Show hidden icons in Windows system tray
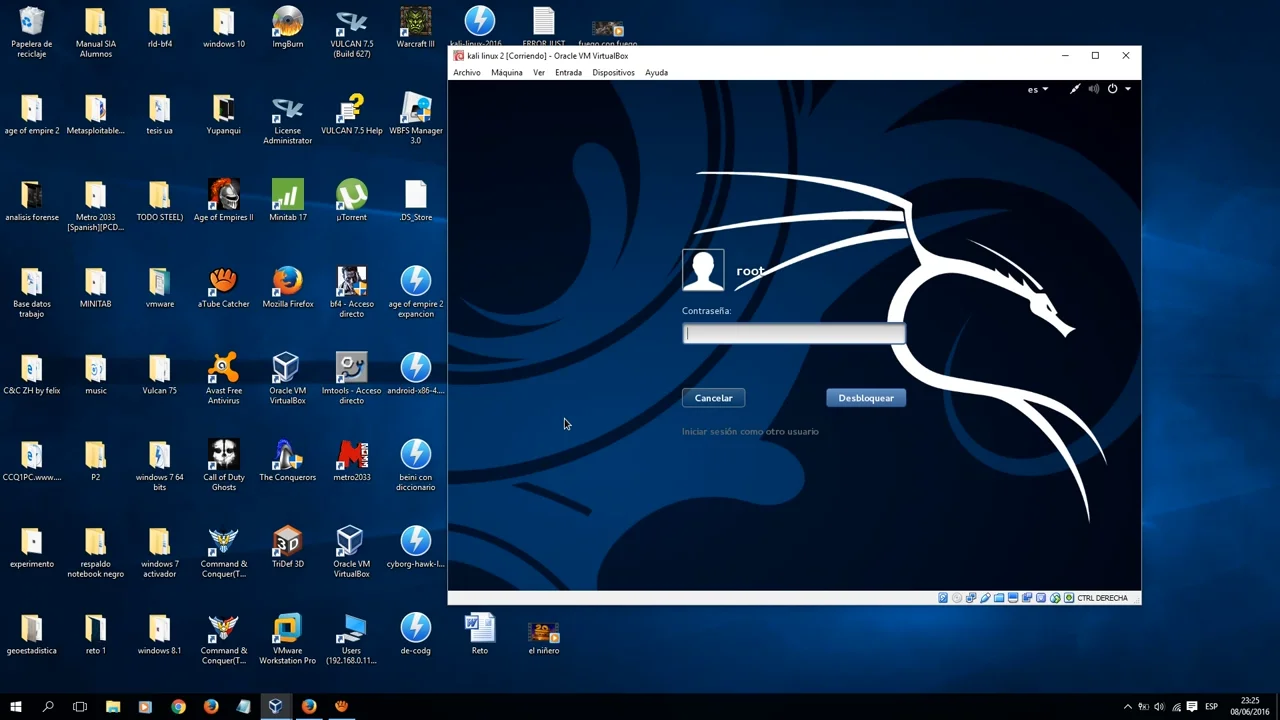Viewport: 1280px width, 720px height. click(x=1128, y=707)
